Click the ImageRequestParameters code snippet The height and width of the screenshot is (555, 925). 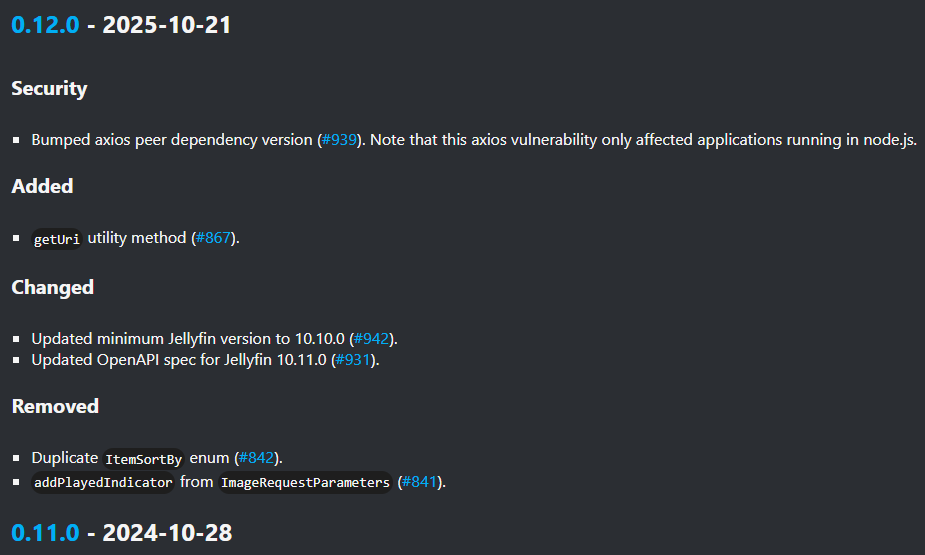(304, 482)
